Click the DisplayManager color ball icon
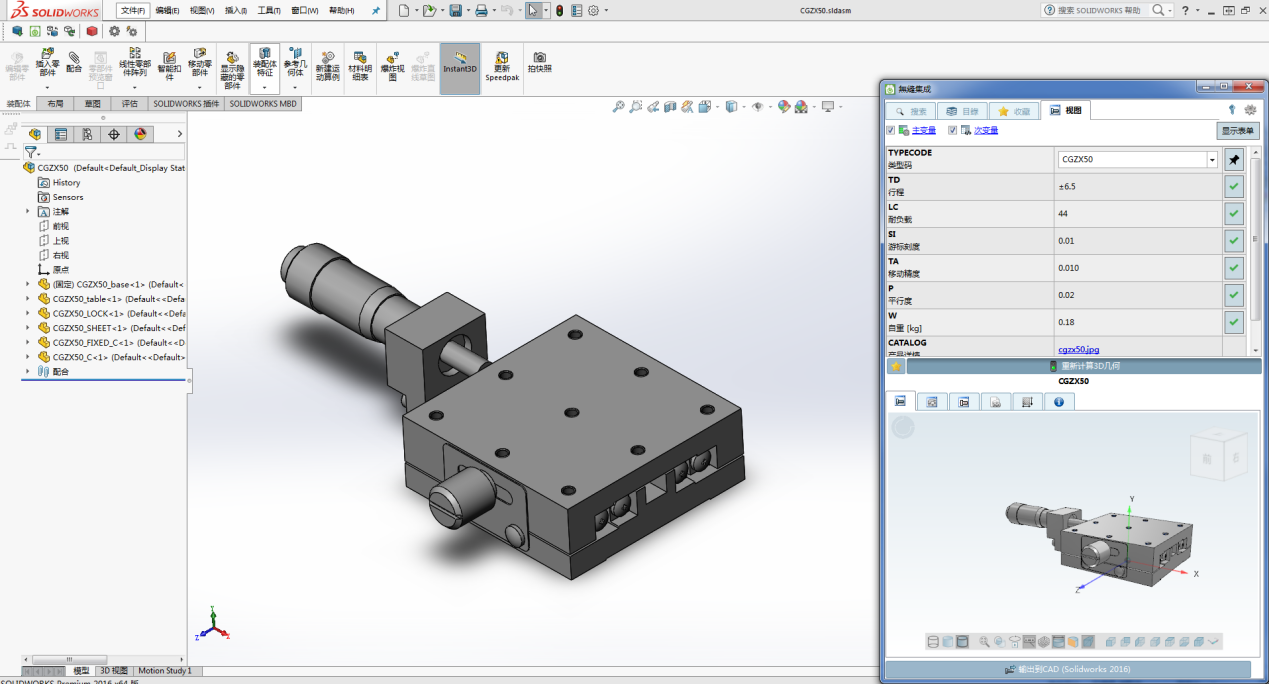 pyautogui.click(x=140, y=134)
